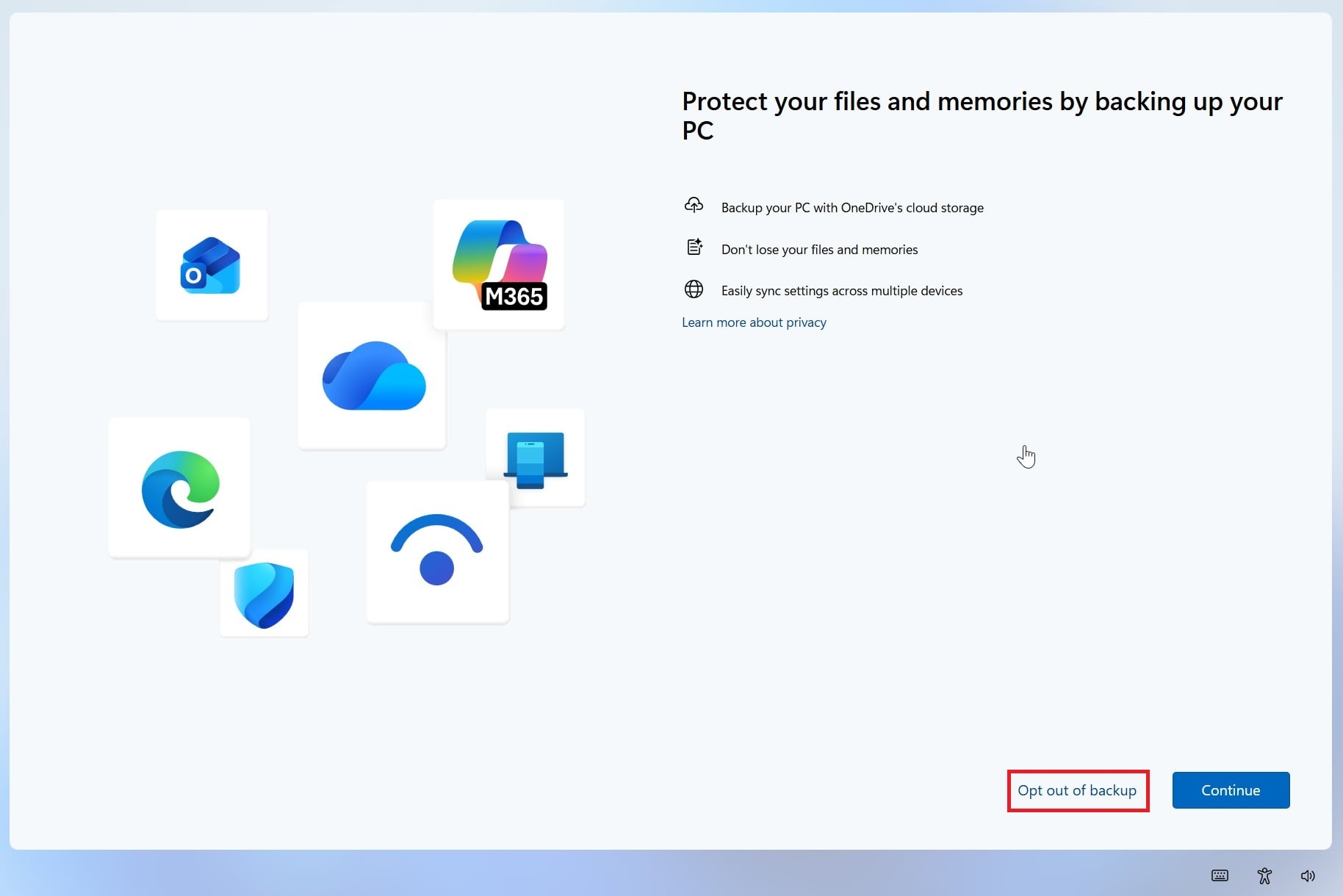Click the Microsoft 365 Copilot icon tile
1343x896 pixels.
499,264
